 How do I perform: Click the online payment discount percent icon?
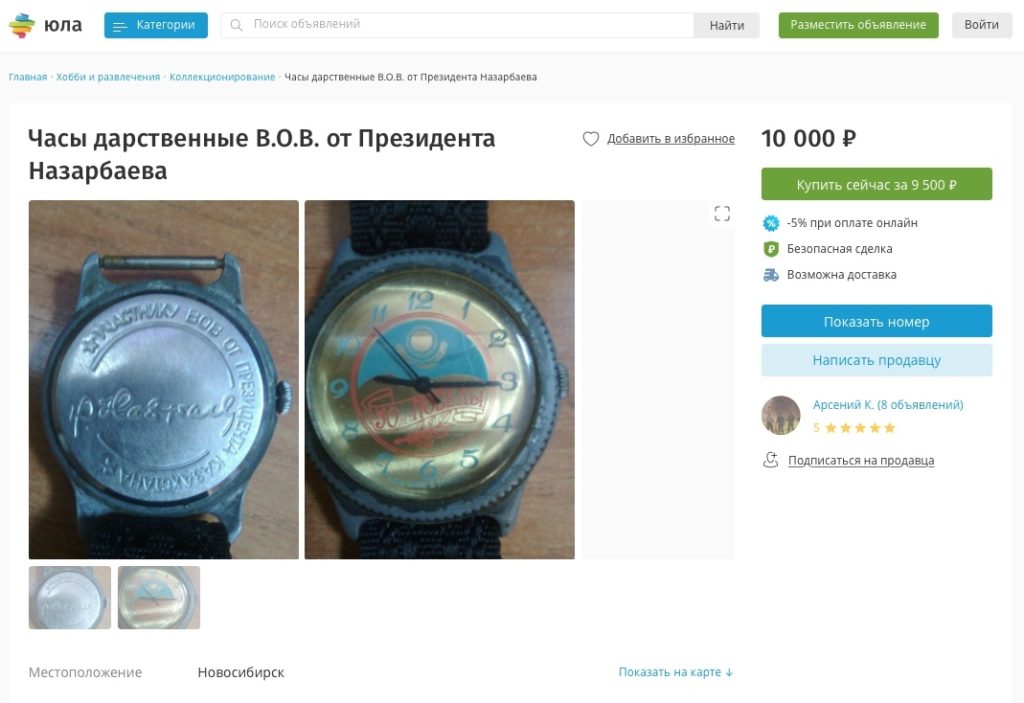coord(771,223)
